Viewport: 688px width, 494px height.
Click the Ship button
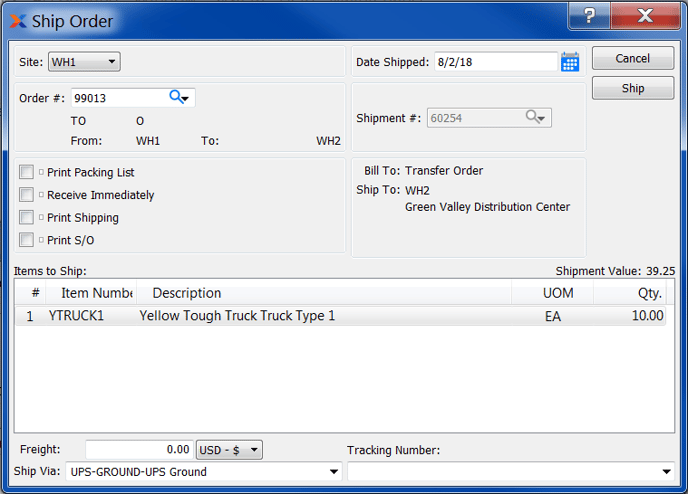(633, 88)
